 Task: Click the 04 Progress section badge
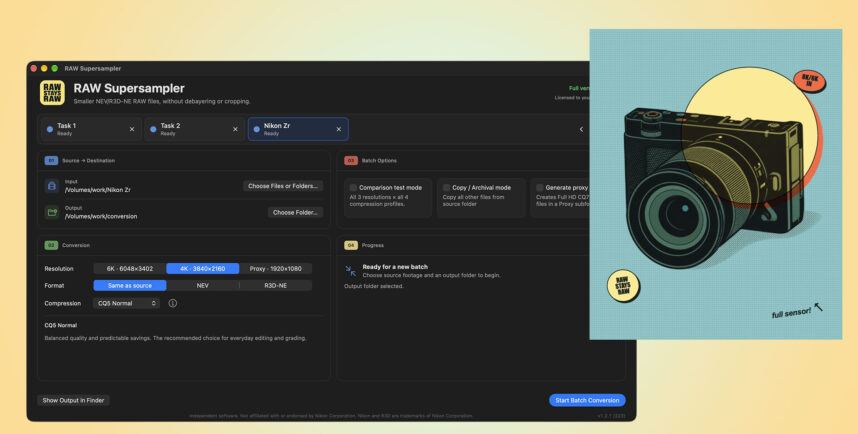[x=351, y=245]
